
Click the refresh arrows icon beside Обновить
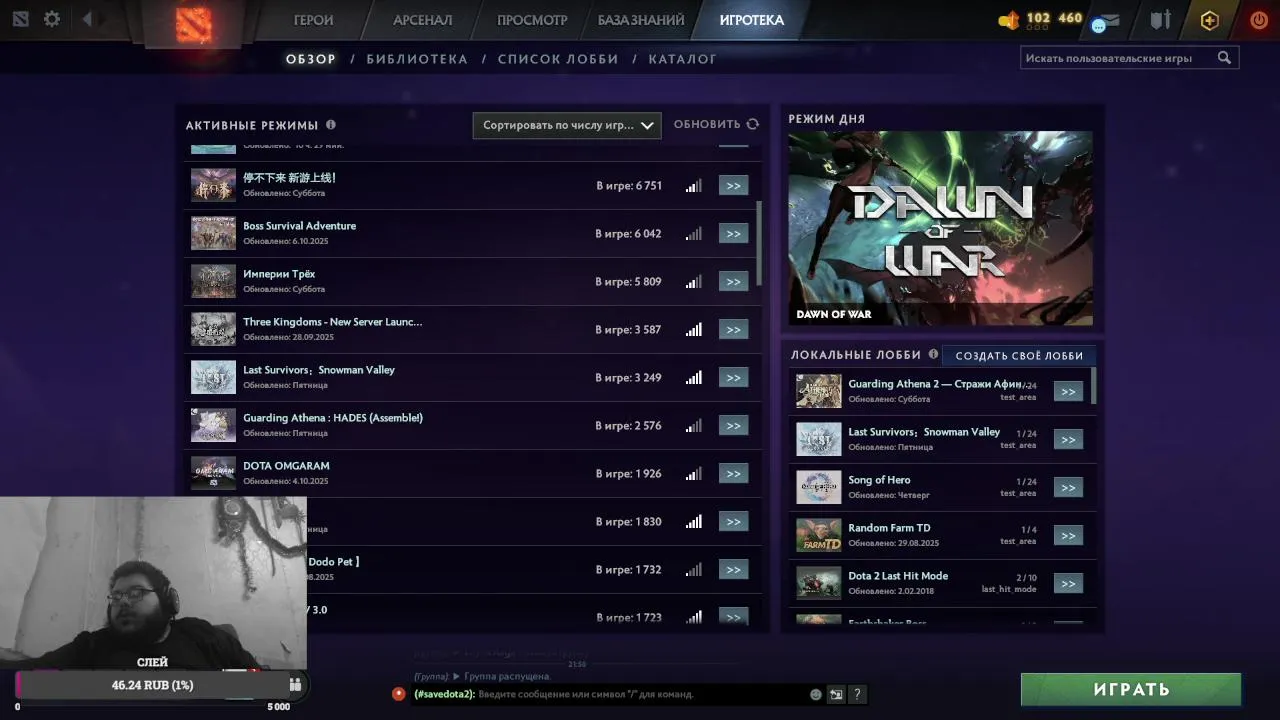[x=753, y=124]
